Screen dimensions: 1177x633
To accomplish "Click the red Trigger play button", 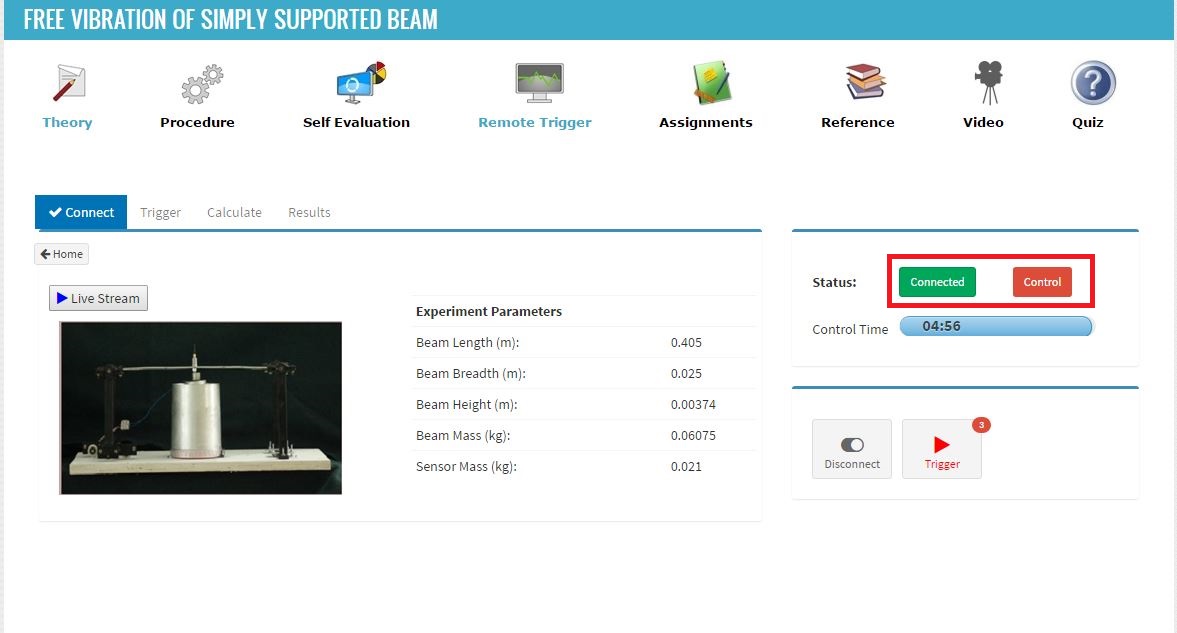I will [x=942, y=449].
